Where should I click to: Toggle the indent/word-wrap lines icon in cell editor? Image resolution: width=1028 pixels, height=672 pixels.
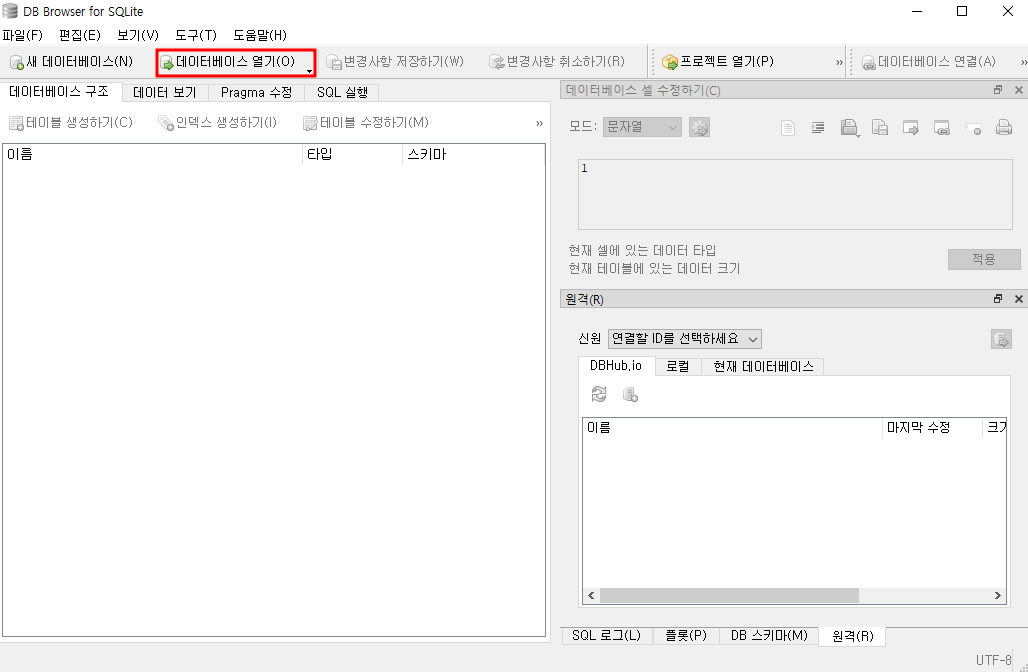(x=818, y=128)
